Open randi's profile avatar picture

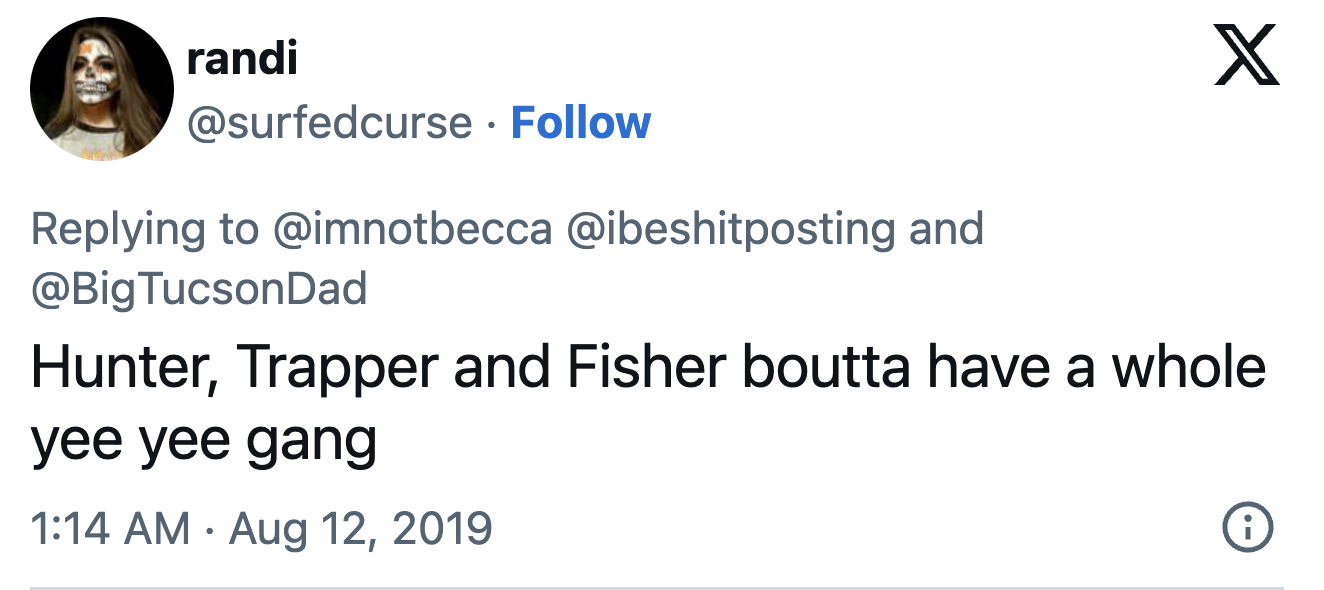[102, 89]
